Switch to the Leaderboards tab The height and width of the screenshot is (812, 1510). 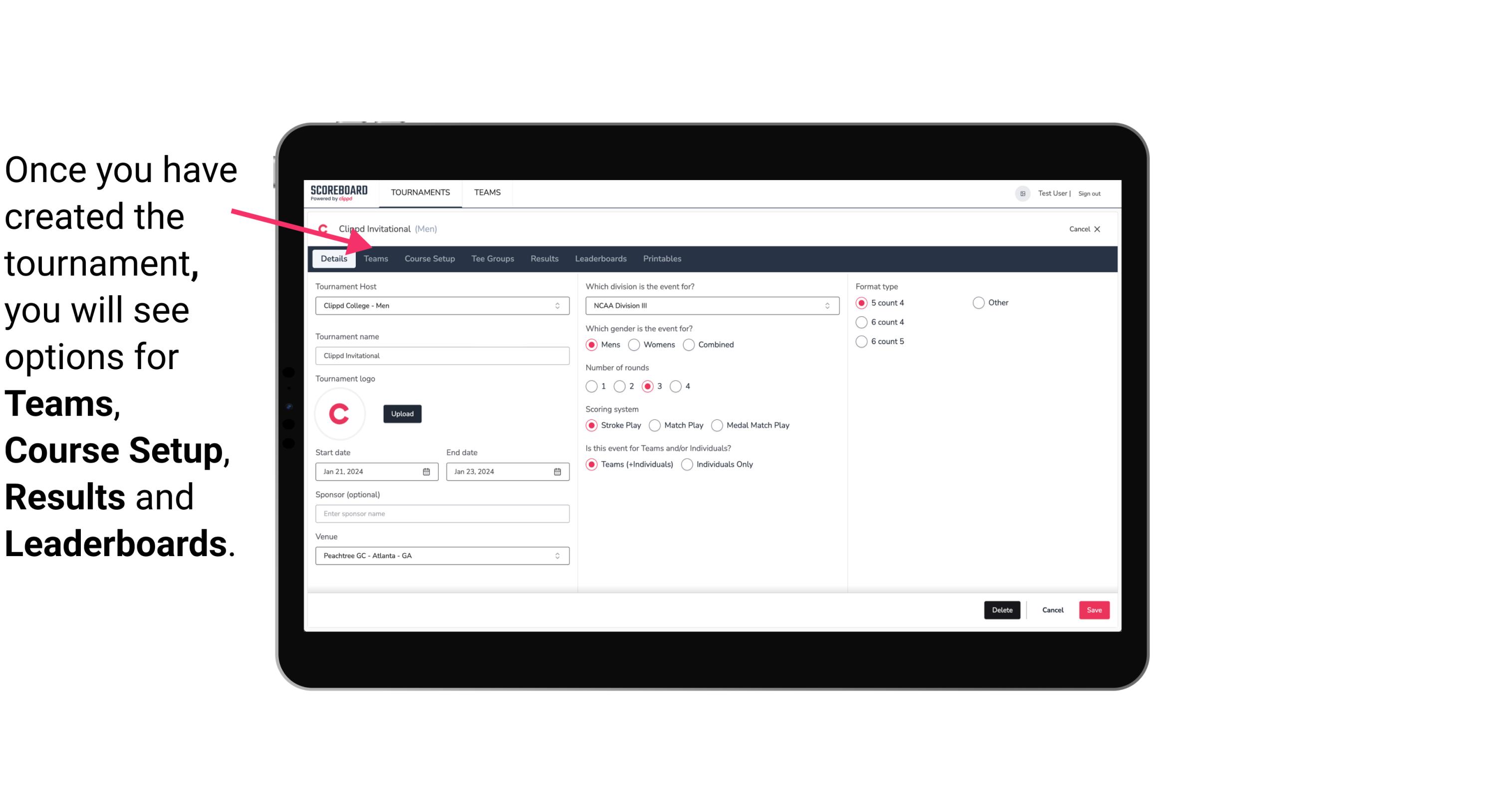[600, 258]
